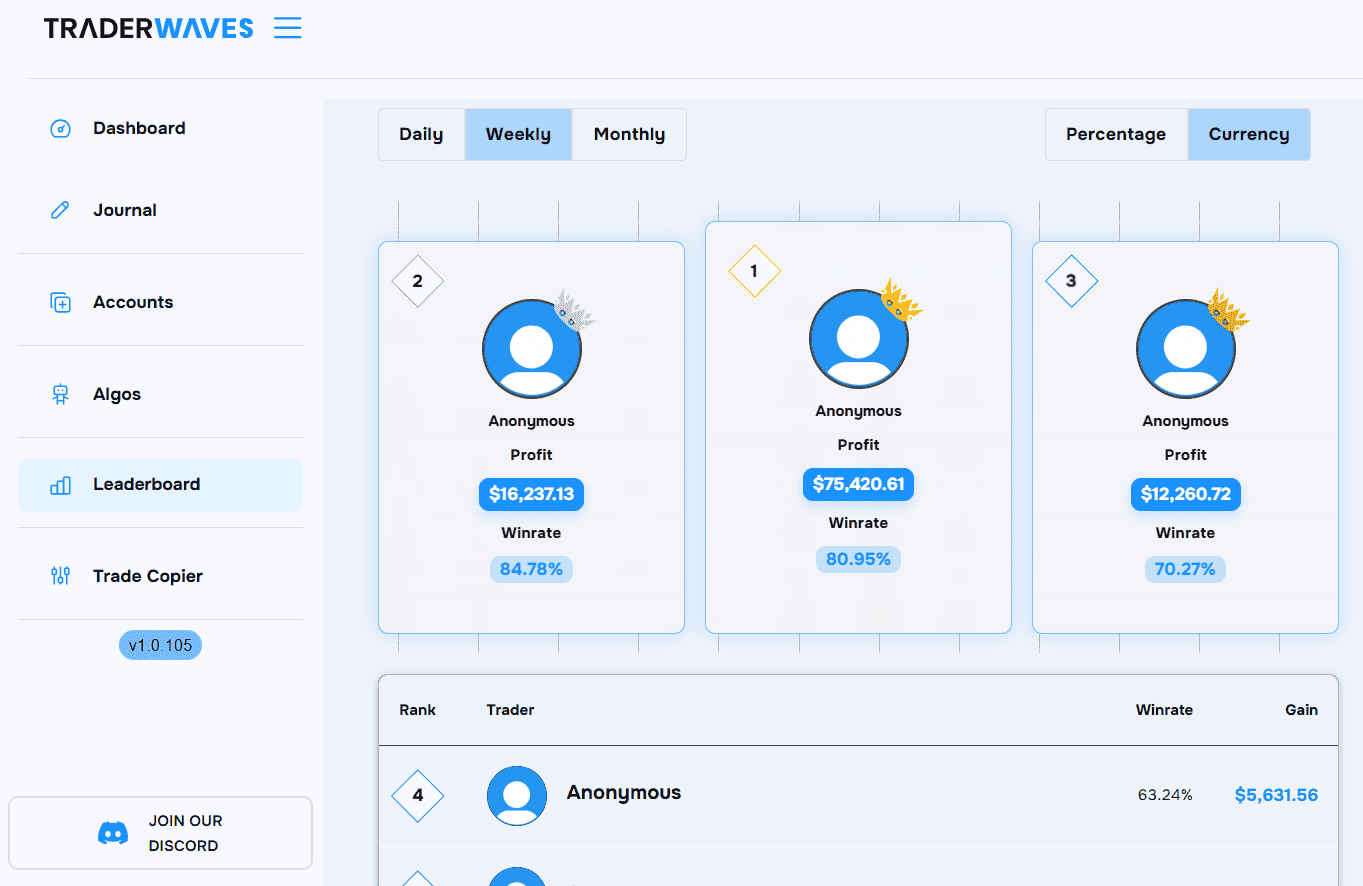Click the Algos robot icon
1363x886 pixels.
(59, 393)
